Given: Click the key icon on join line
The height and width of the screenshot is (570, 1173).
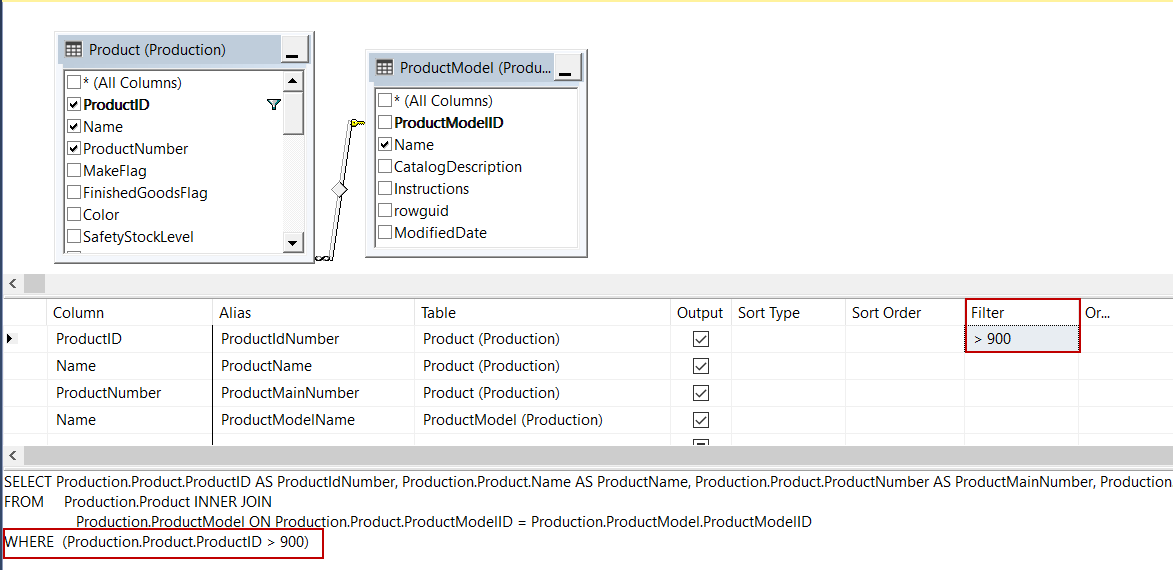Looking at the screenshot, I should pyautogui.click(x=357, y=123).
